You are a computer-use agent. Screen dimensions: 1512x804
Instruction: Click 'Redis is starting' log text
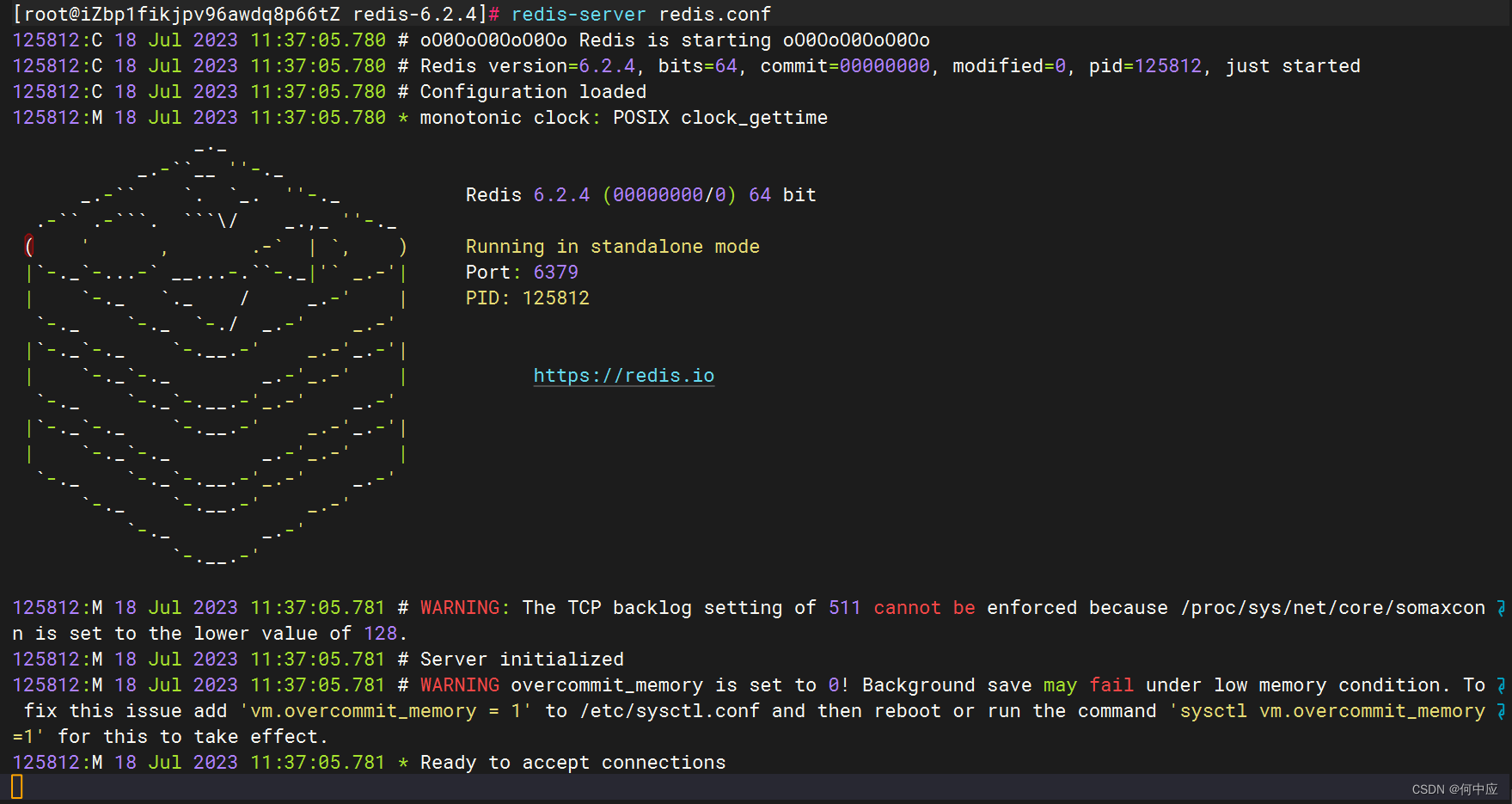click(x=675, y=40)
